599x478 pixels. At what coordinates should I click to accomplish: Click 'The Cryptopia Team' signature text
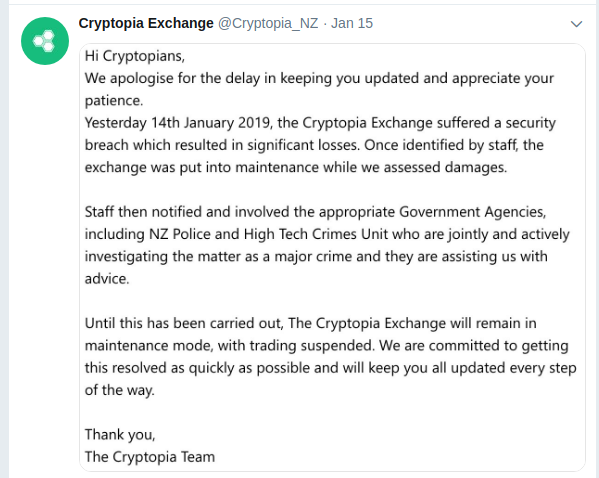pos(150,457)
